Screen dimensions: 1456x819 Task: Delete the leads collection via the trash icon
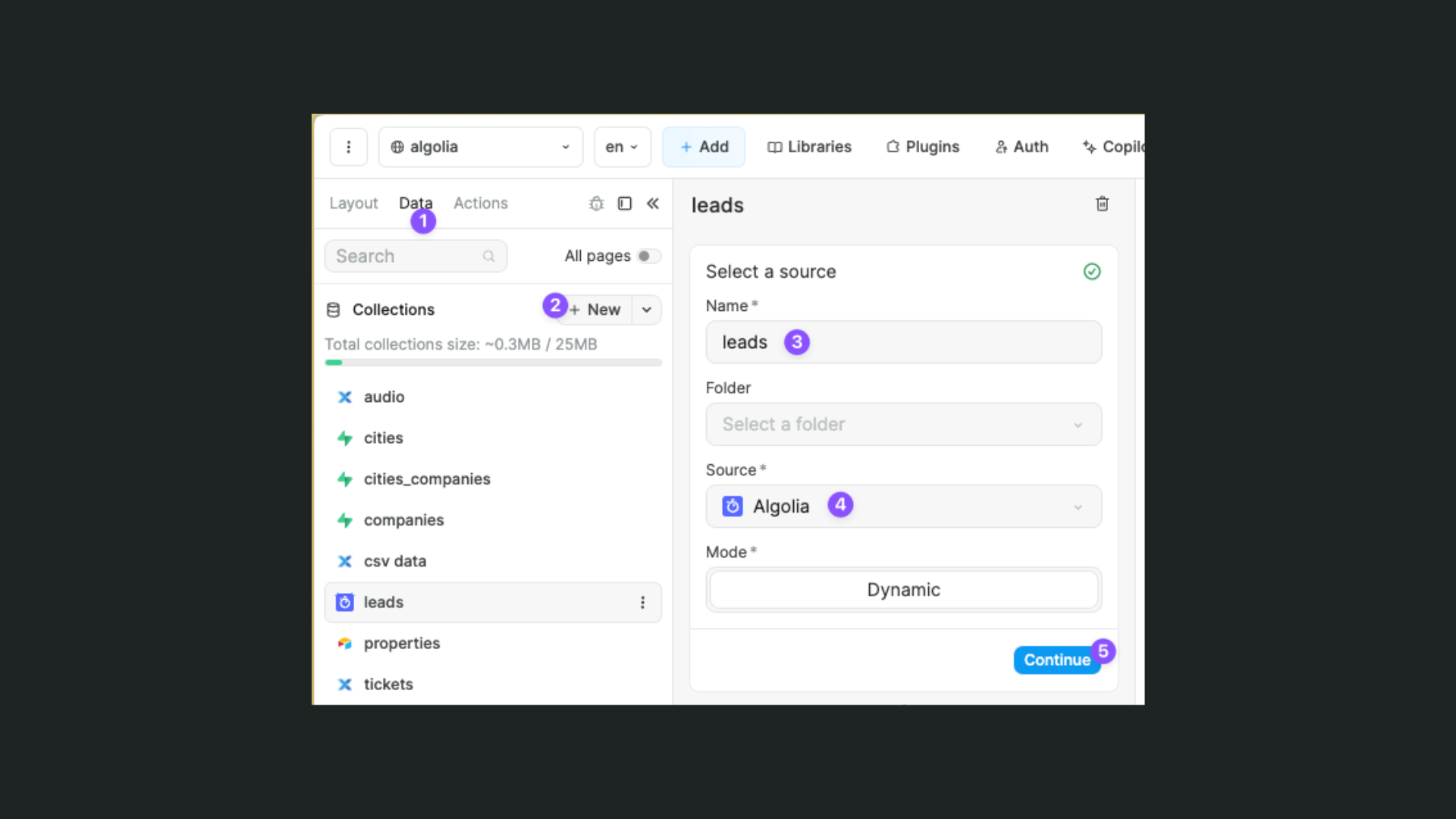[x=1102, y=203]
